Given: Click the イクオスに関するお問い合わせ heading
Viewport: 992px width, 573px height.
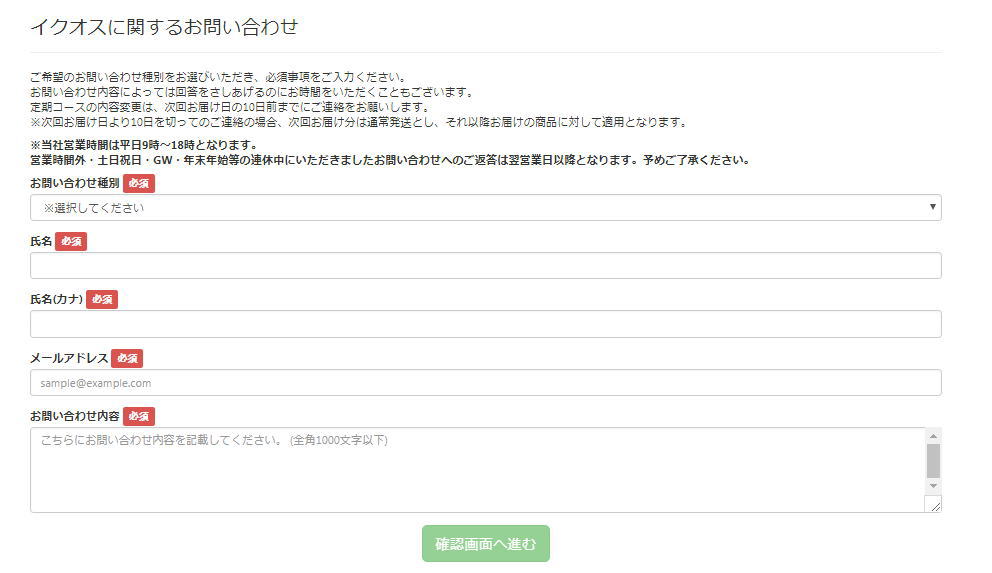Looking at the screenshot, I should point(164,27).
